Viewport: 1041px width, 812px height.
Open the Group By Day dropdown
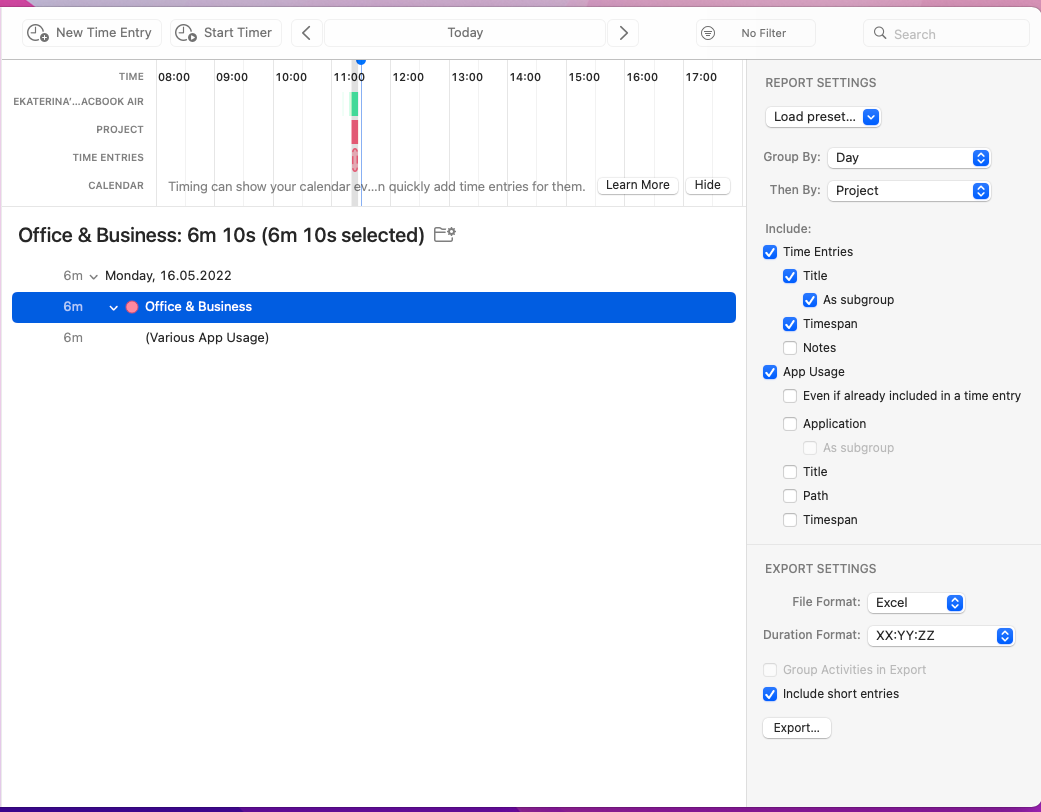pyautogui.click(x=909, y=158)
